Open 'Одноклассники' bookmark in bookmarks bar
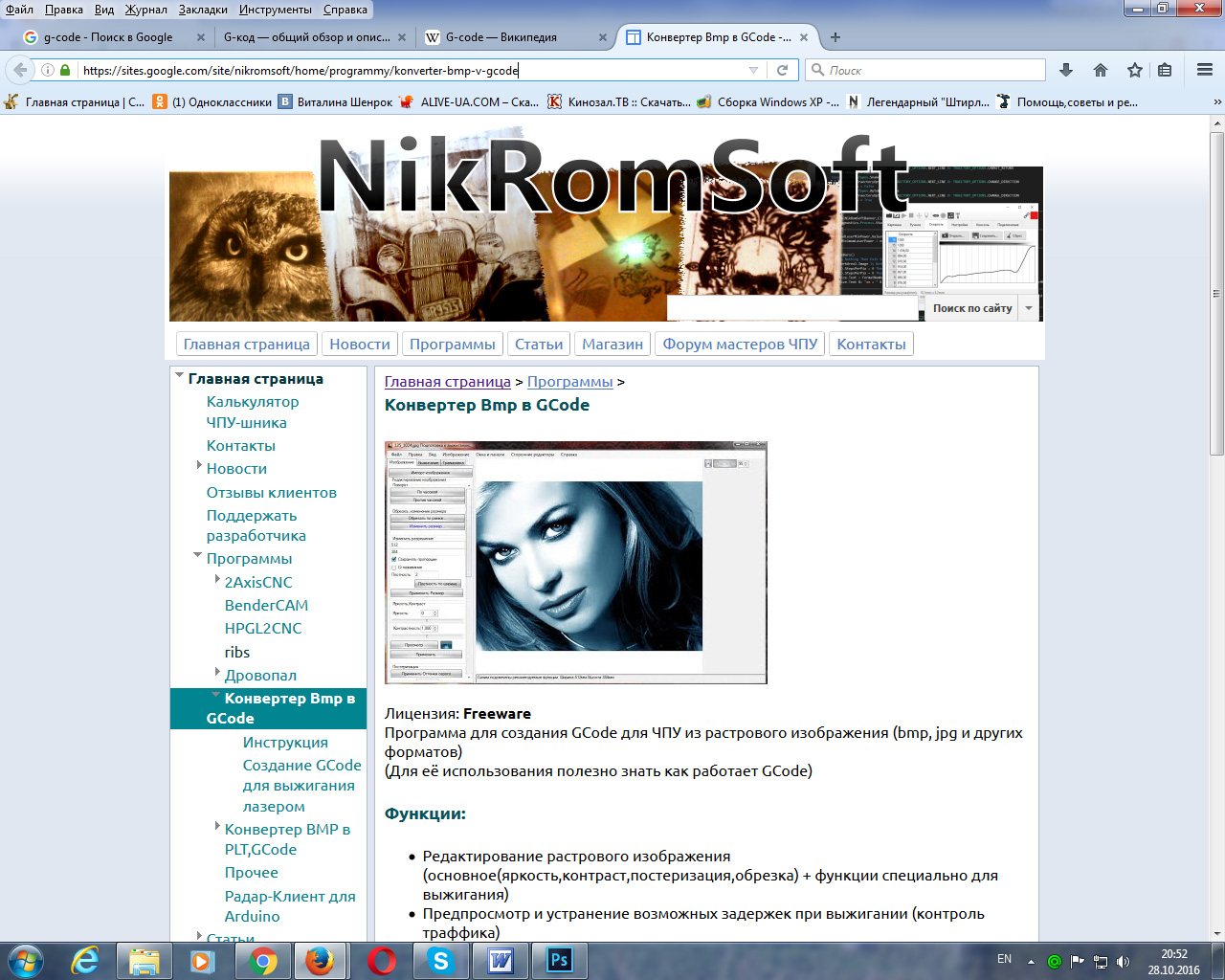Viewport: 1225px width, 980px height. (212, 101)
